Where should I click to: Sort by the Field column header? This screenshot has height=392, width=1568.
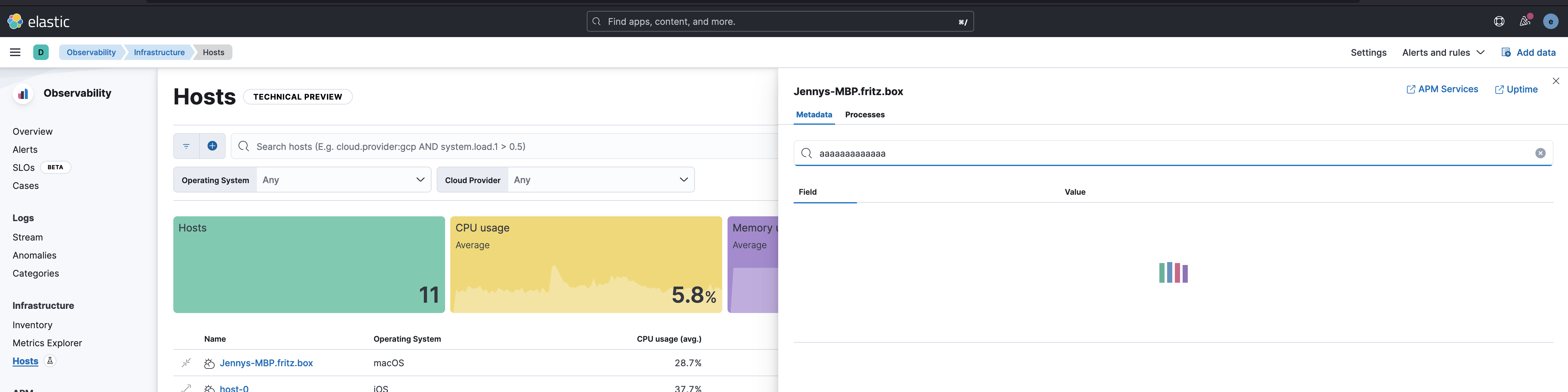[x=808, y=192]
